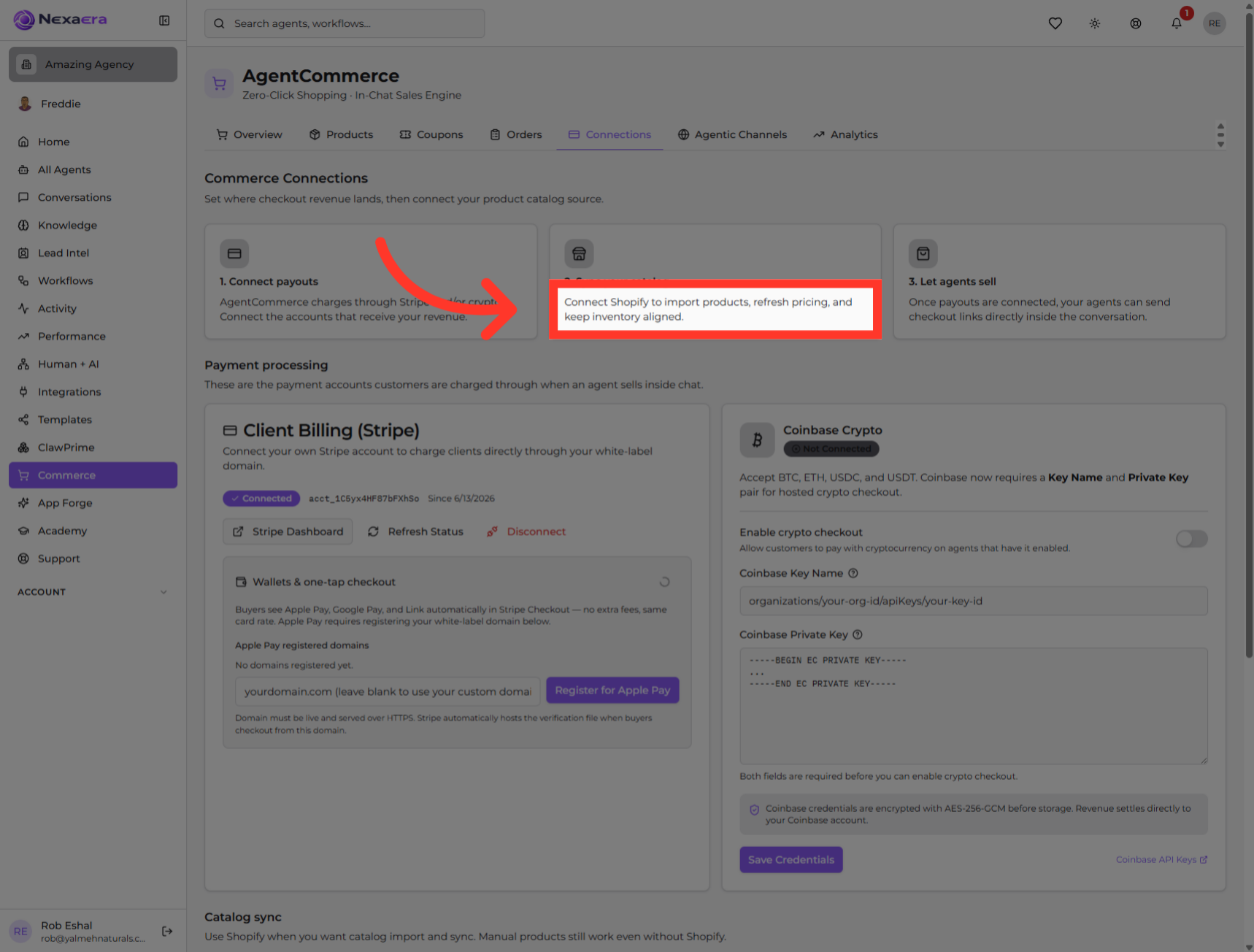Click the Coinbase Private Key textarea

(x=973, y=706)
